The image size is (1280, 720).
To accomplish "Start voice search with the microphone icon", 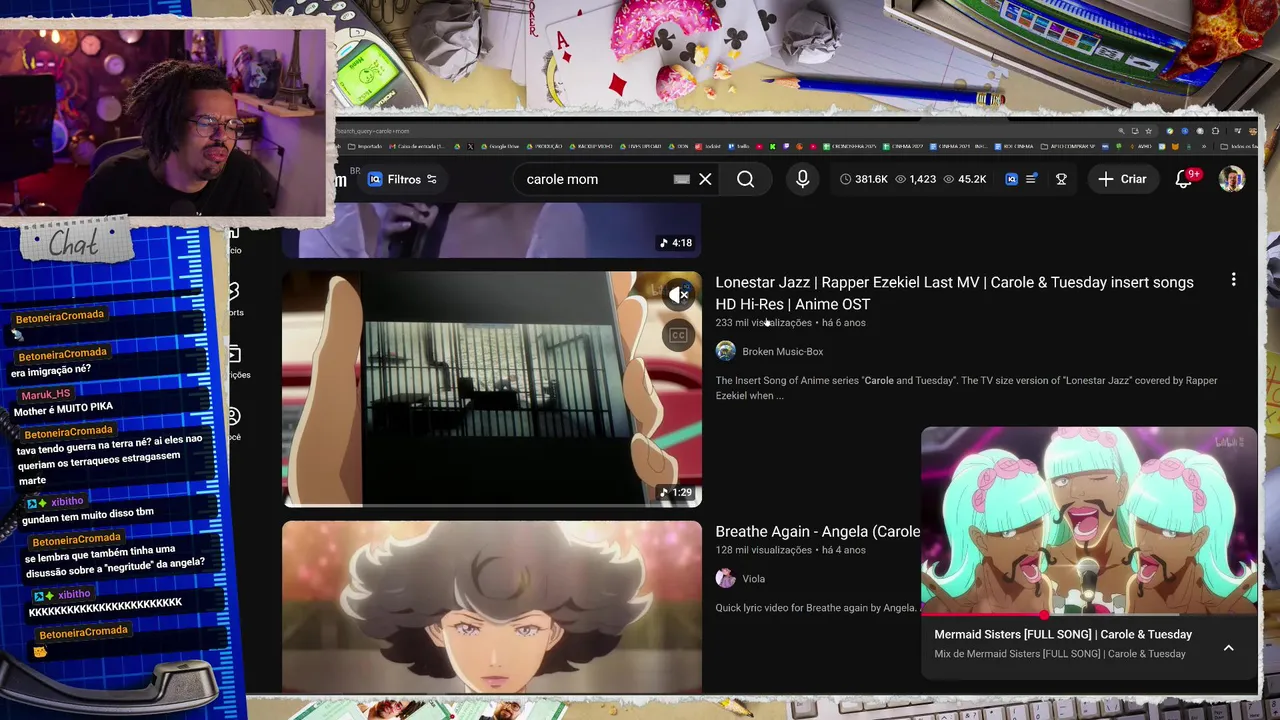I will coord(802,179).
